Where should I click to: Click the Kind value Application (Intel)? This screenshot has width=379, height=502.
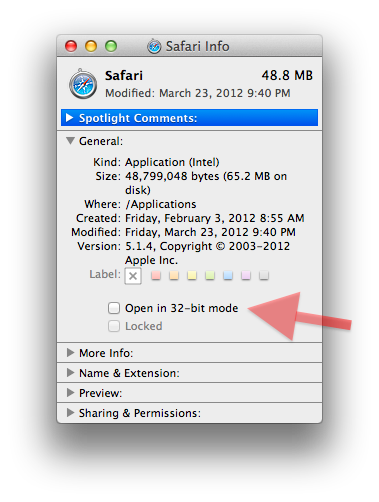click(172, 162)
